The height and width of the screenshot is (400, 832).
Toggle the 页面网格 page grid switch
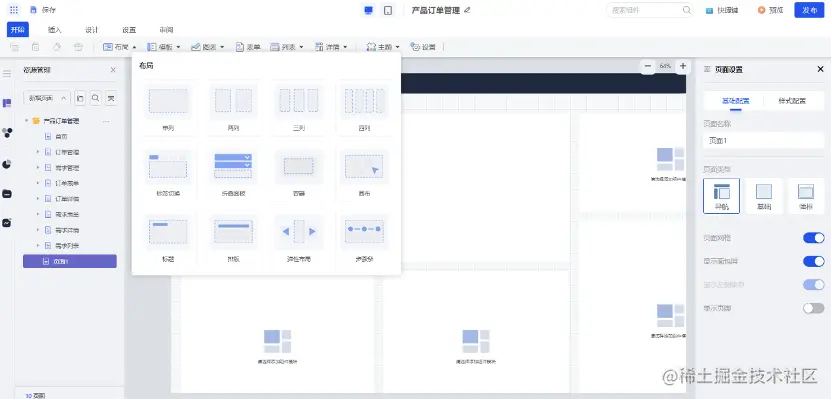tap(813, 238)
